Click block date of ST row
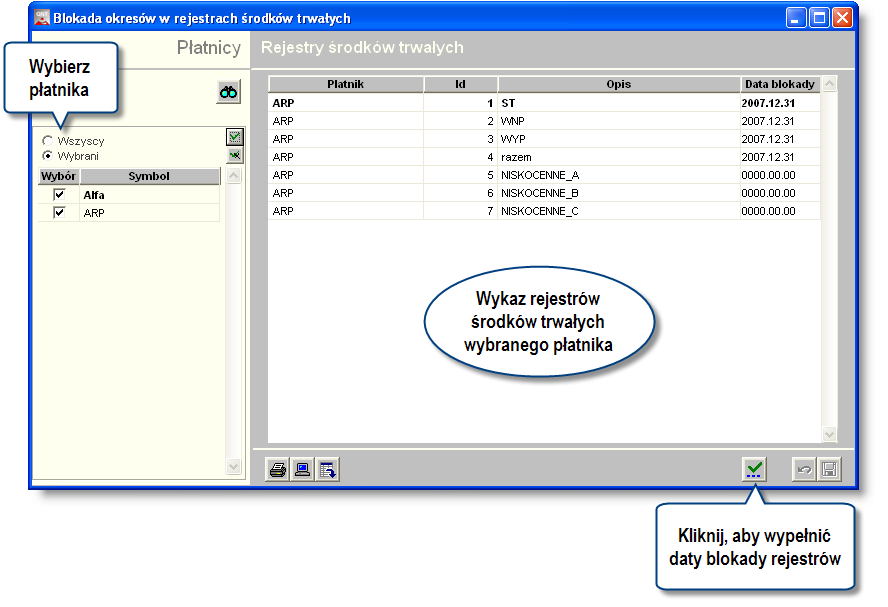This screenshot has height=607, width=888. coord(768,103)
